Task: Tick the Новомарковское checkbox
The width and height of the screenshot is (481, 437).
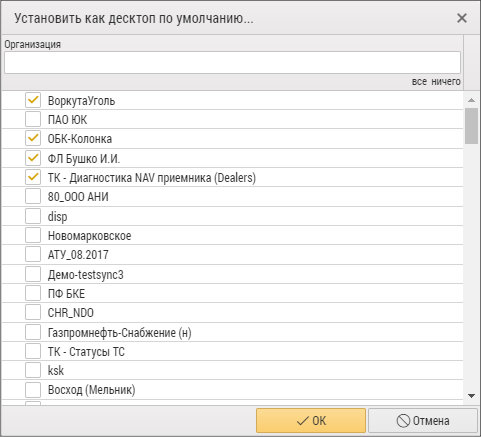Action: point(33,235)
